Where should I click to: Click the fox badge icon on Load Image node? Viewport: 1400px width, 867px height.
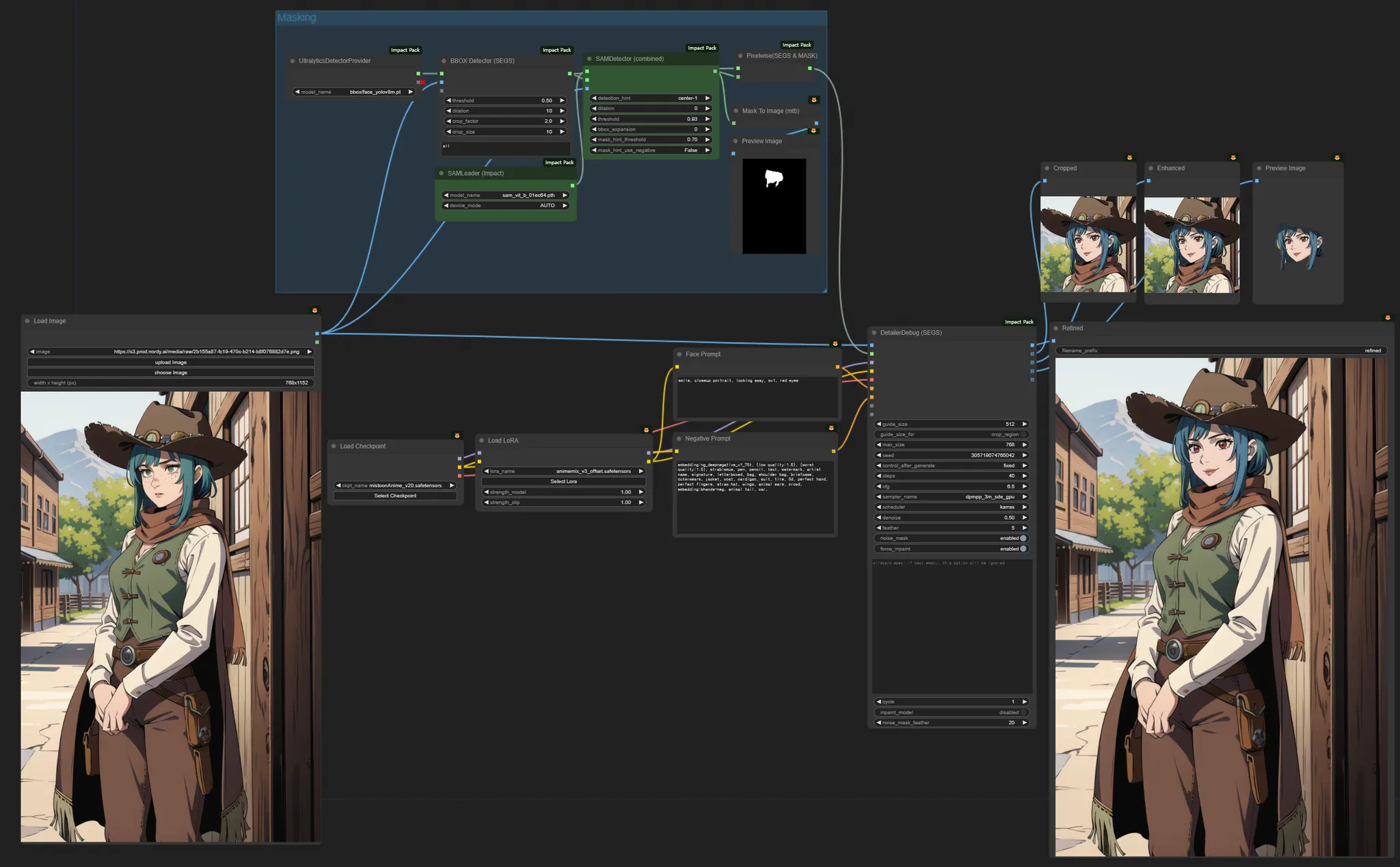(314, 310)
